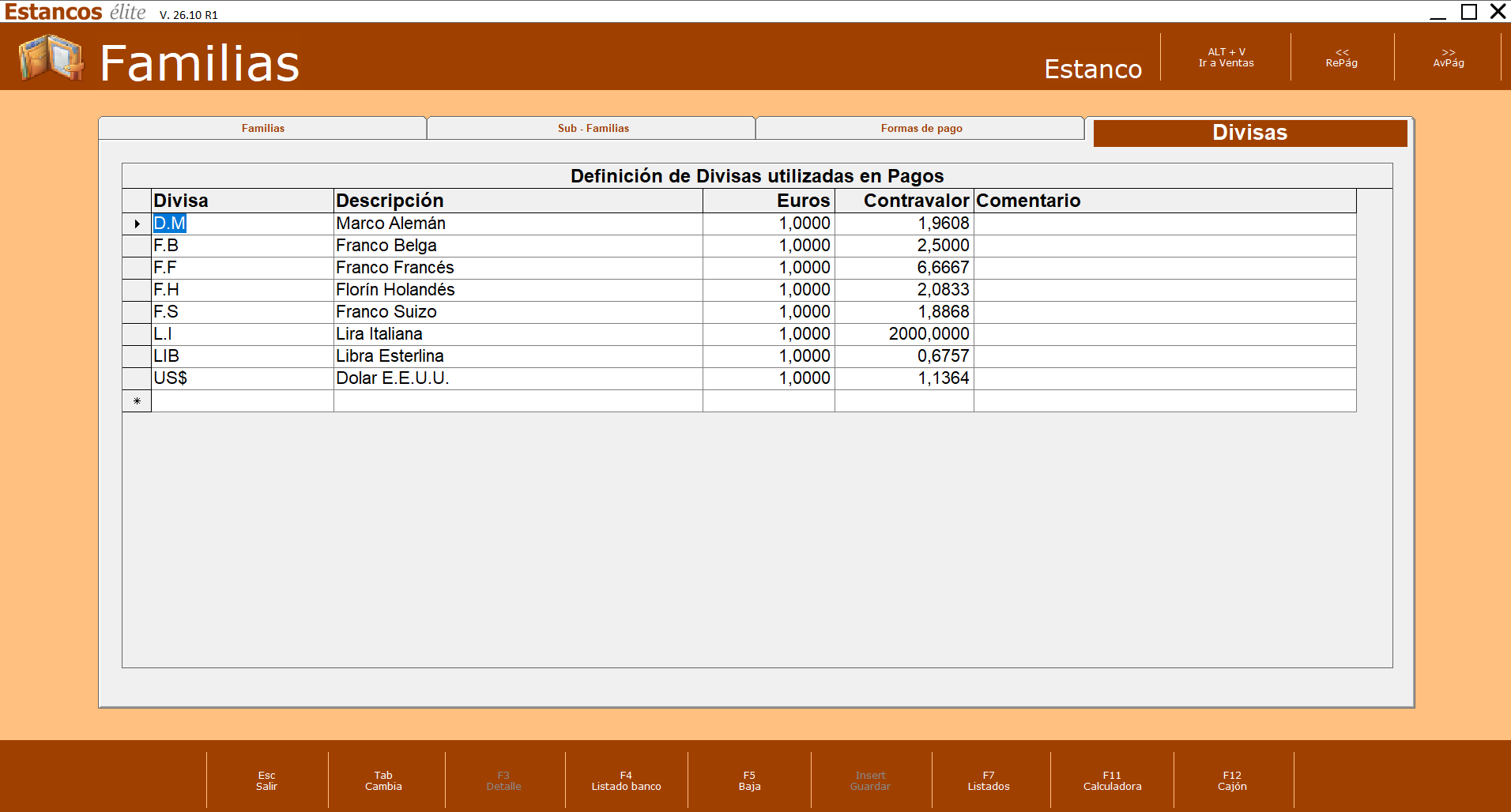Go to Ventas with ALT + V button
The height and width of the screenshot is (812, 1511).
(1226, 58)
